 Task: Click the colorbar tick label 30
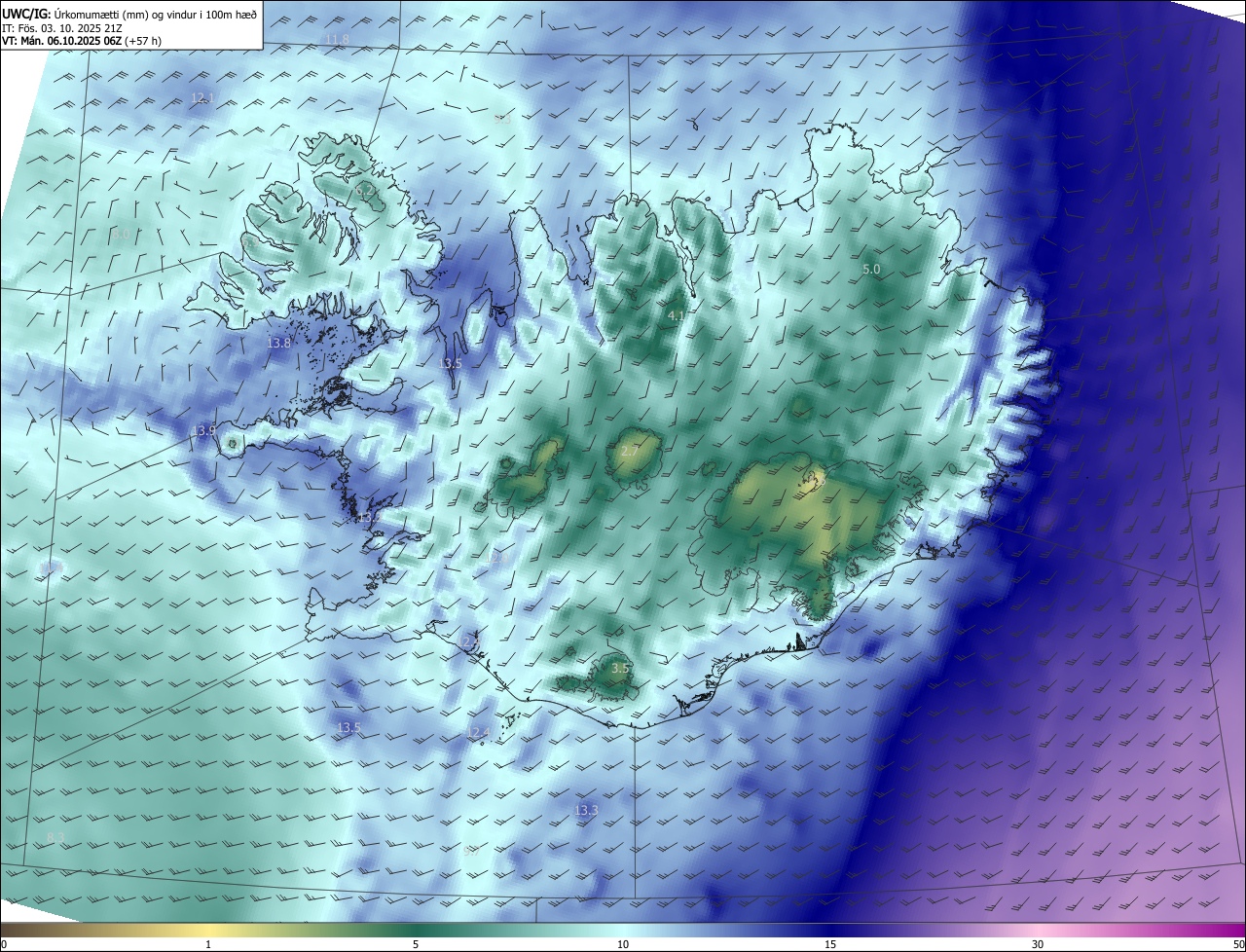pos(1038,944)
